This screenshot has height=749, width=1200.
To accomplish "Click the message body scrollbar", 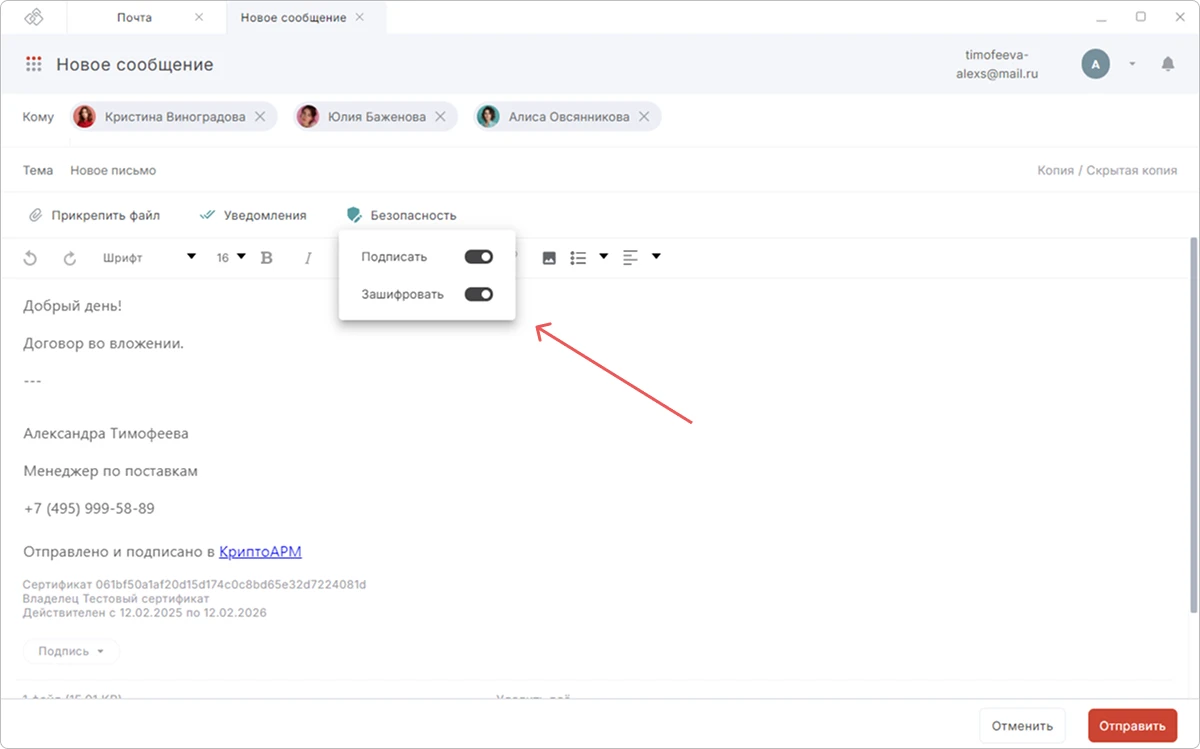I will pyautogui.click(x=1193, y=425).
